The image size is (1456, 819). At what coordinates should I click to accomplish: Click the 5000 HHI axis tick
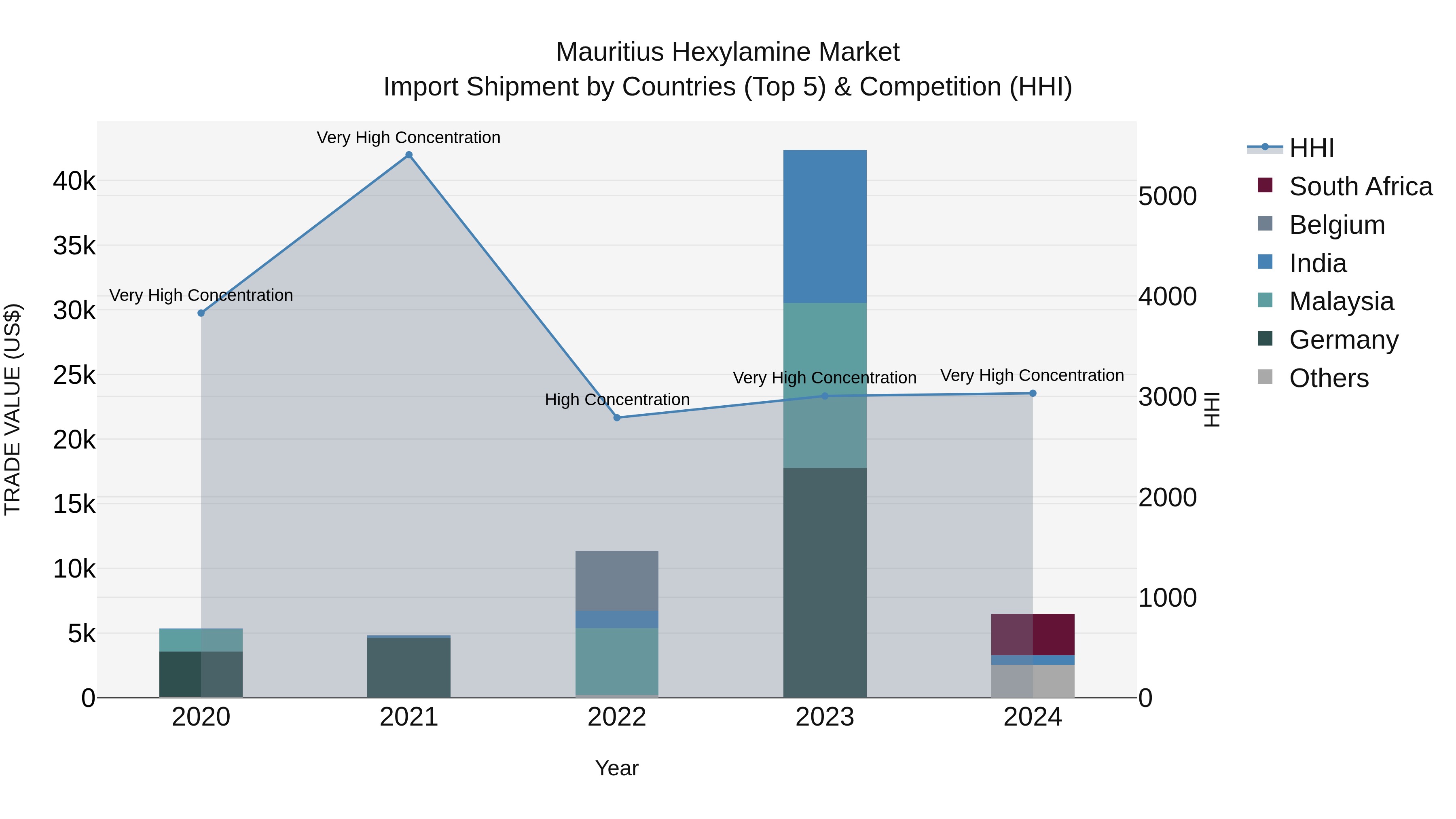(x=1168, y=196)
